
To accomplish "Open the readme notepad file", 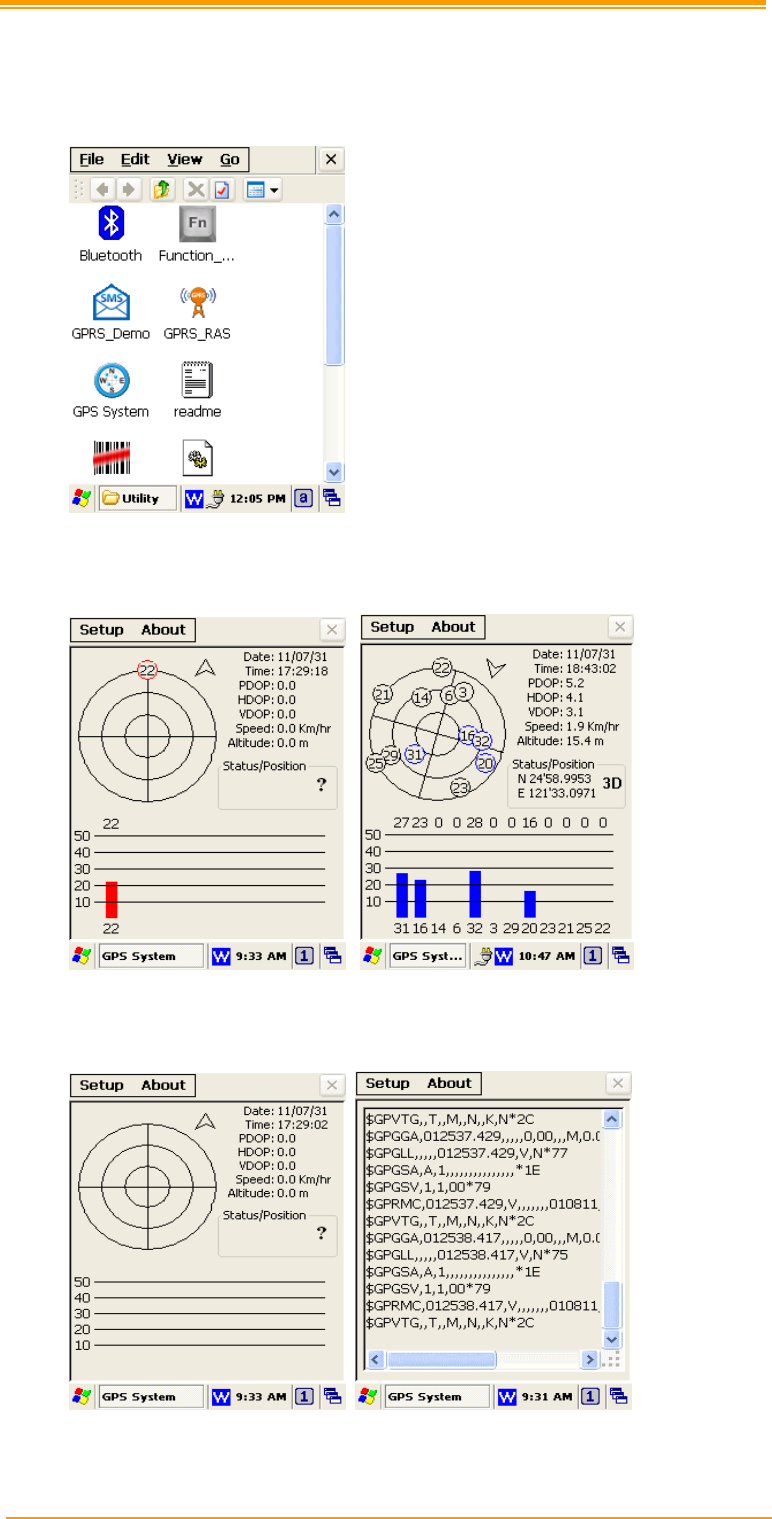I will coord(197,381).
